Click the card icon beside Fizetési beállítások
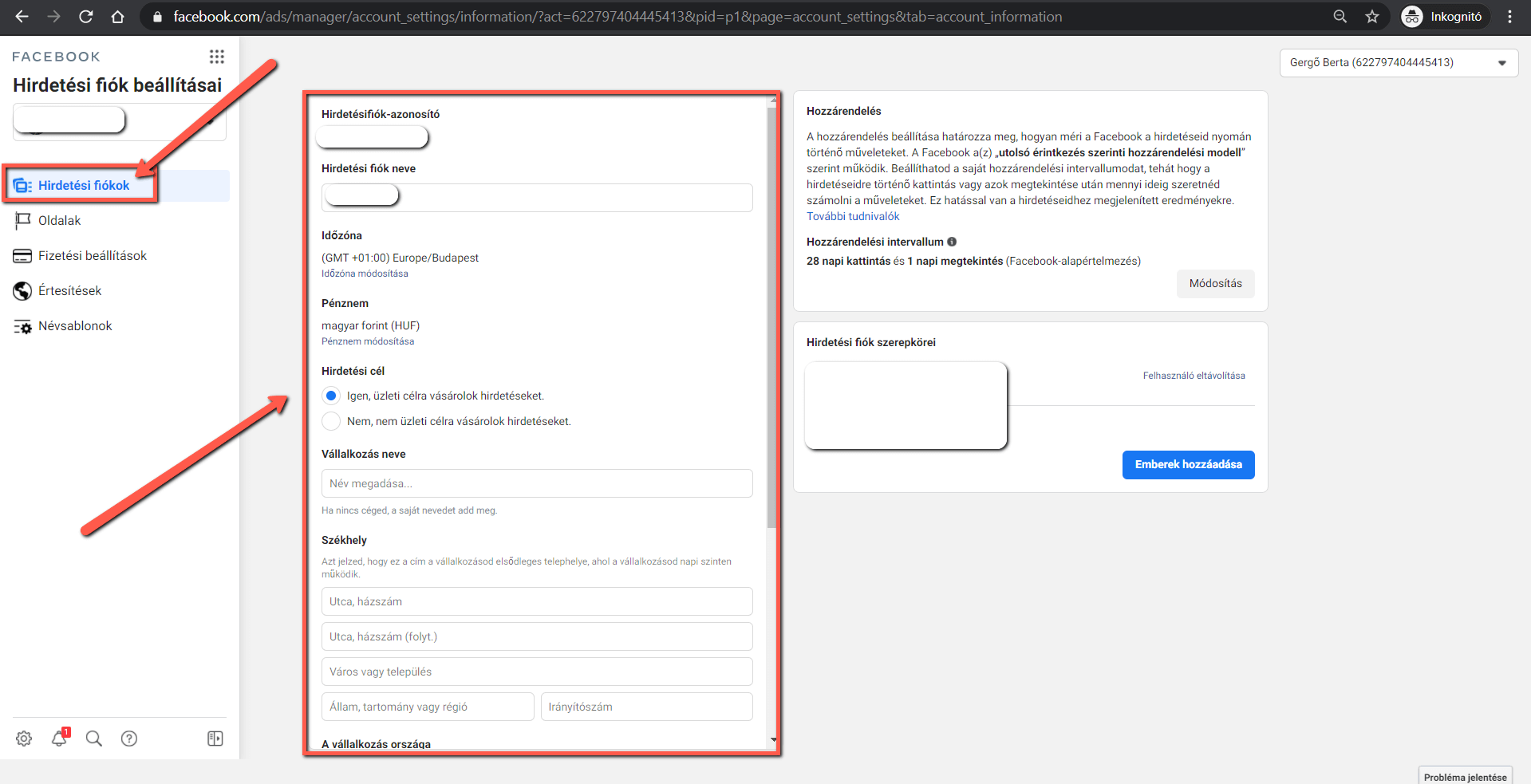 pos(22,256)
